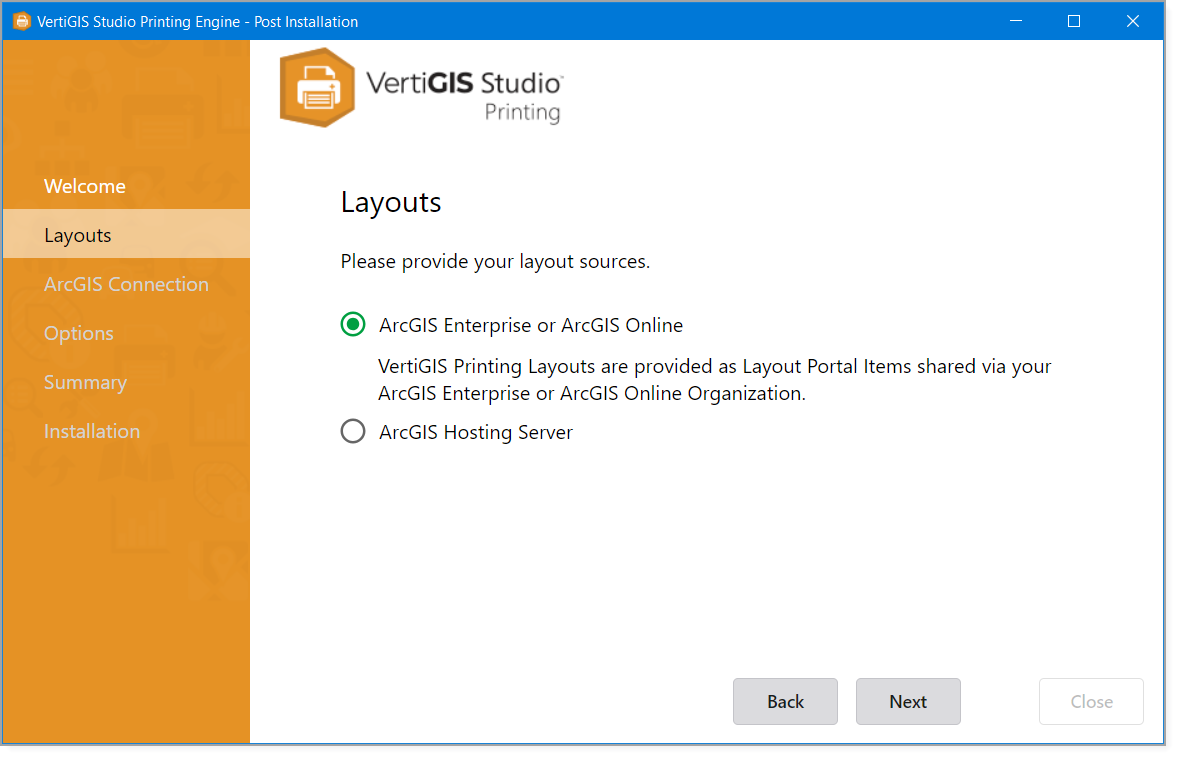
Task: Click the orange printer hexagon logo
Action: pyautogui.click(x=317, y=88)
